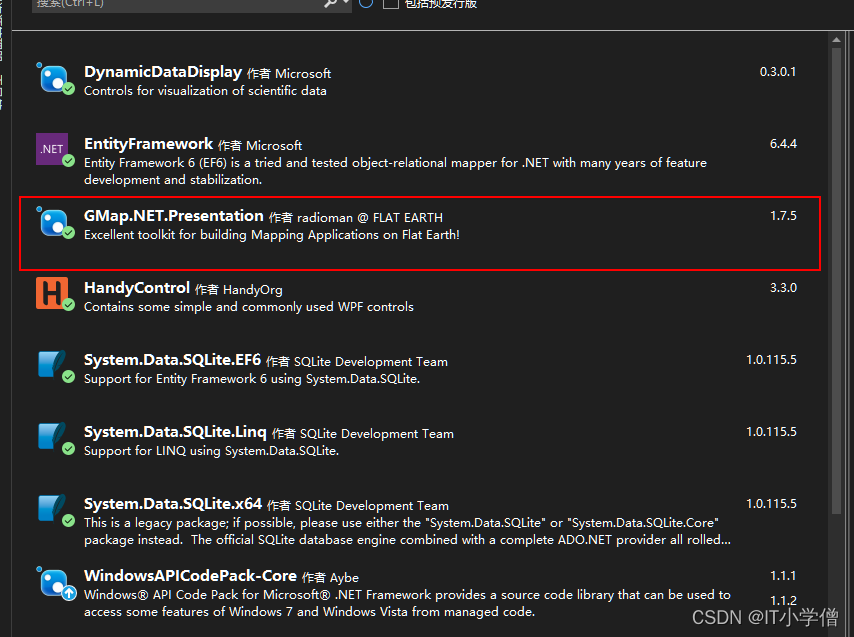Click author SQLite Development Team on the SQLite.Linq row
854x637 pixels.
tap(377, 434)
